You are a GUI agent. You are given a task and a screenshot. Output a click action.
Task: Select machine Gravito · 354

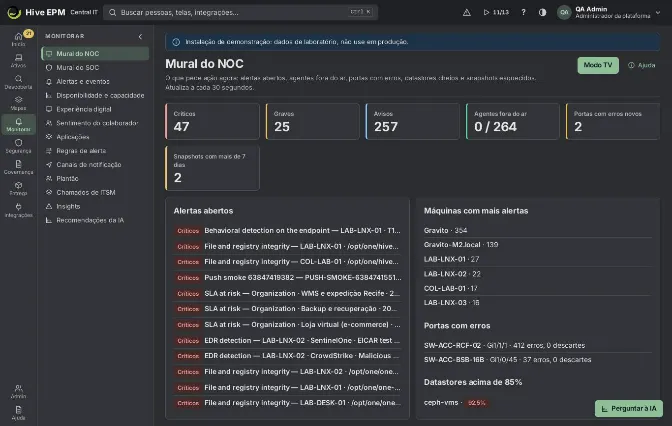coord(537,231)
